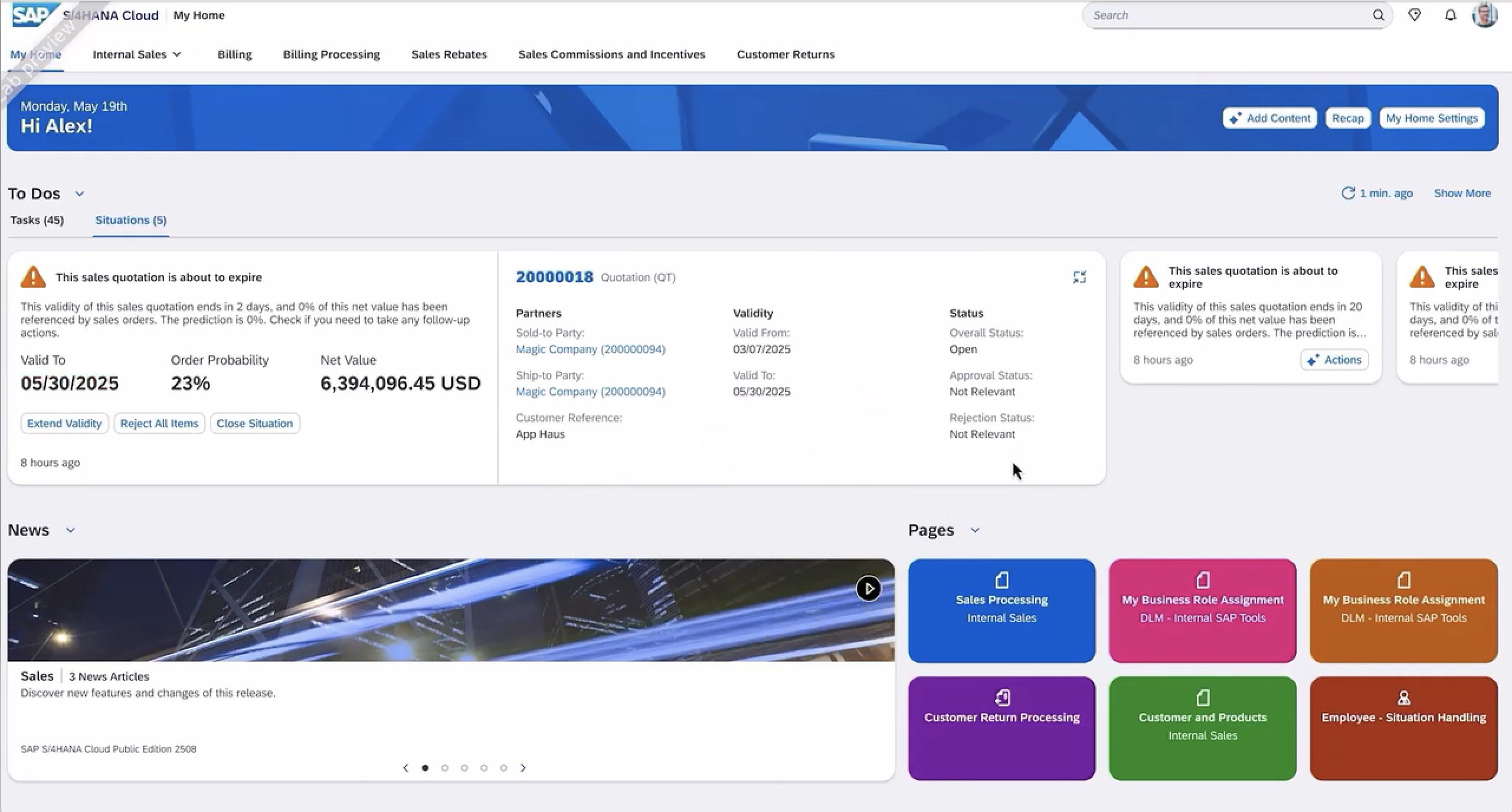The height and width of the screenshot is (812, 1512).
Task: Open Sales Processing page tile
Action: [1002, 611]
